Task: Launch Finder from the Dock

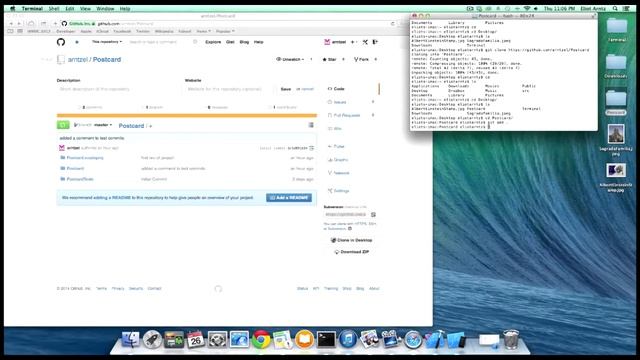Action: click(131, 340)
